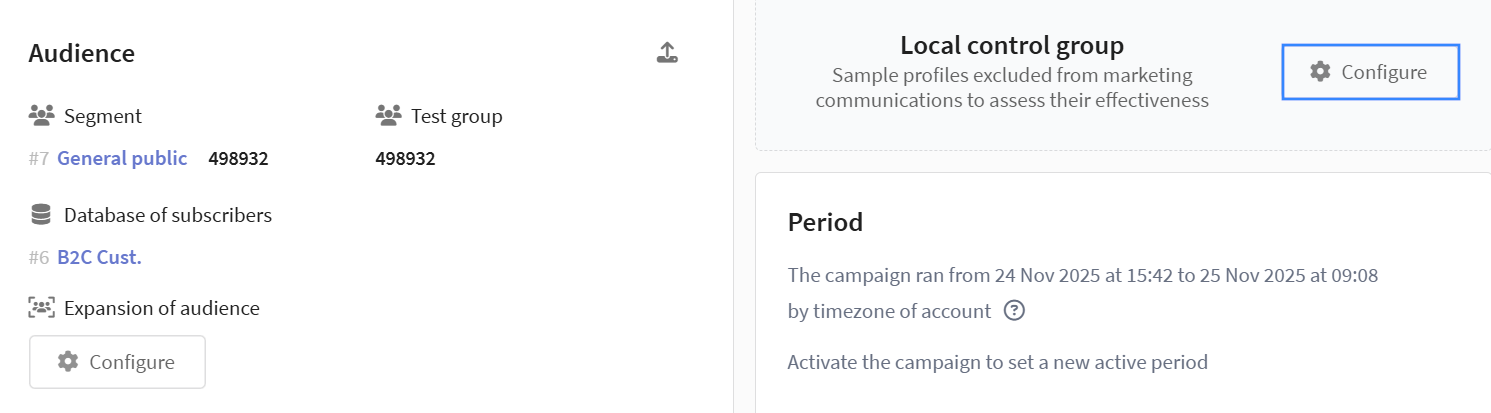Select the Test group count 498932
The image size is (1491, 413).
click(405, 159)
